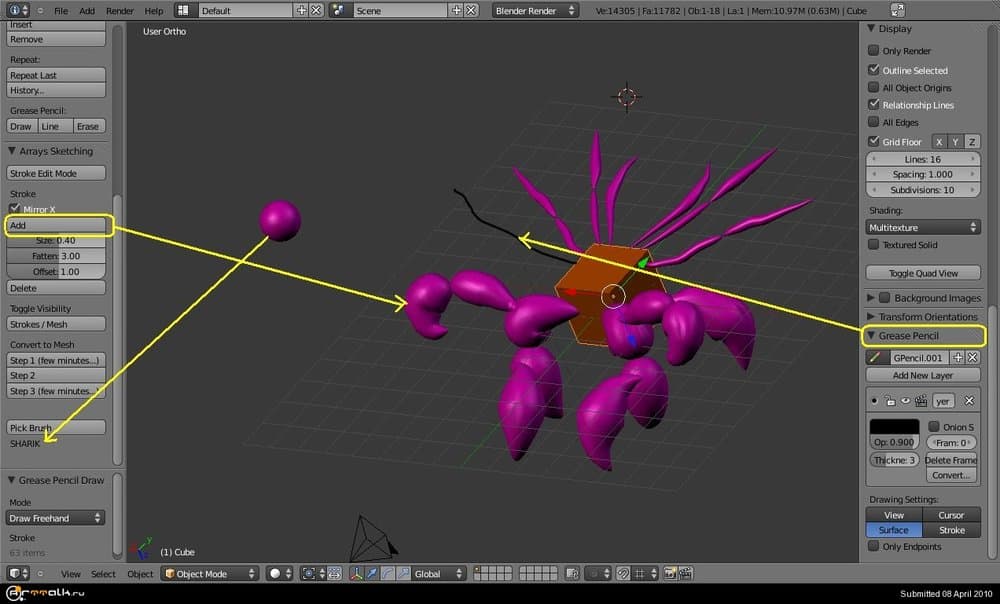
Task: Click the 3D manipulator toggle icon
Action: coord(356,574)
